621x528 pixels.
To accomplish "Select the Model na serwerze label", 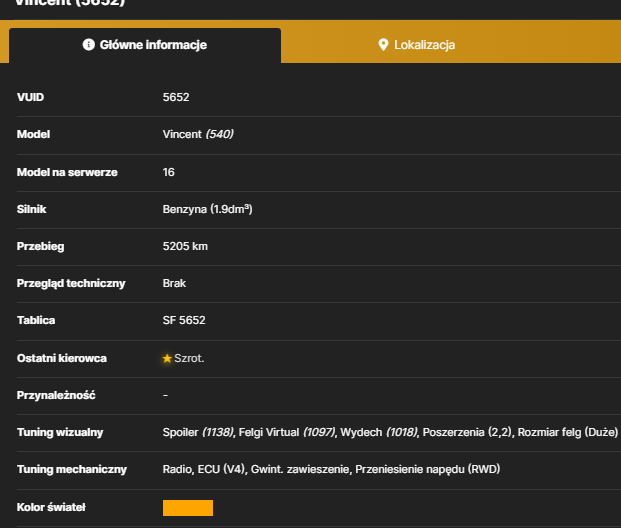I will 67,172.
